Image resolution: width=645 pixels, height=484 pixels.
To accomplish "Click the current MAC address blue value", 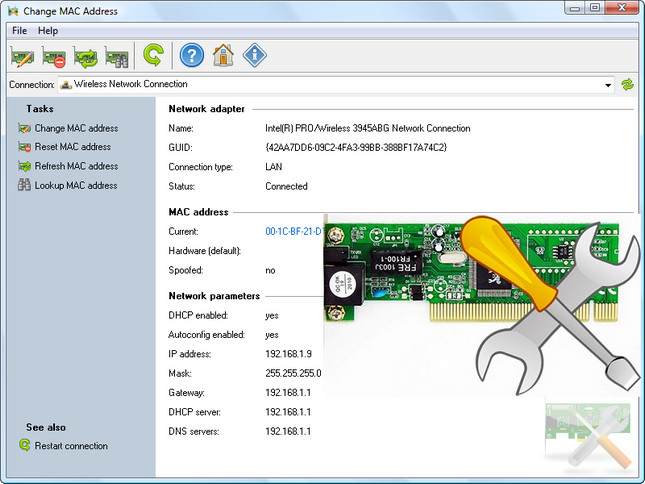I will coord(293,231).
